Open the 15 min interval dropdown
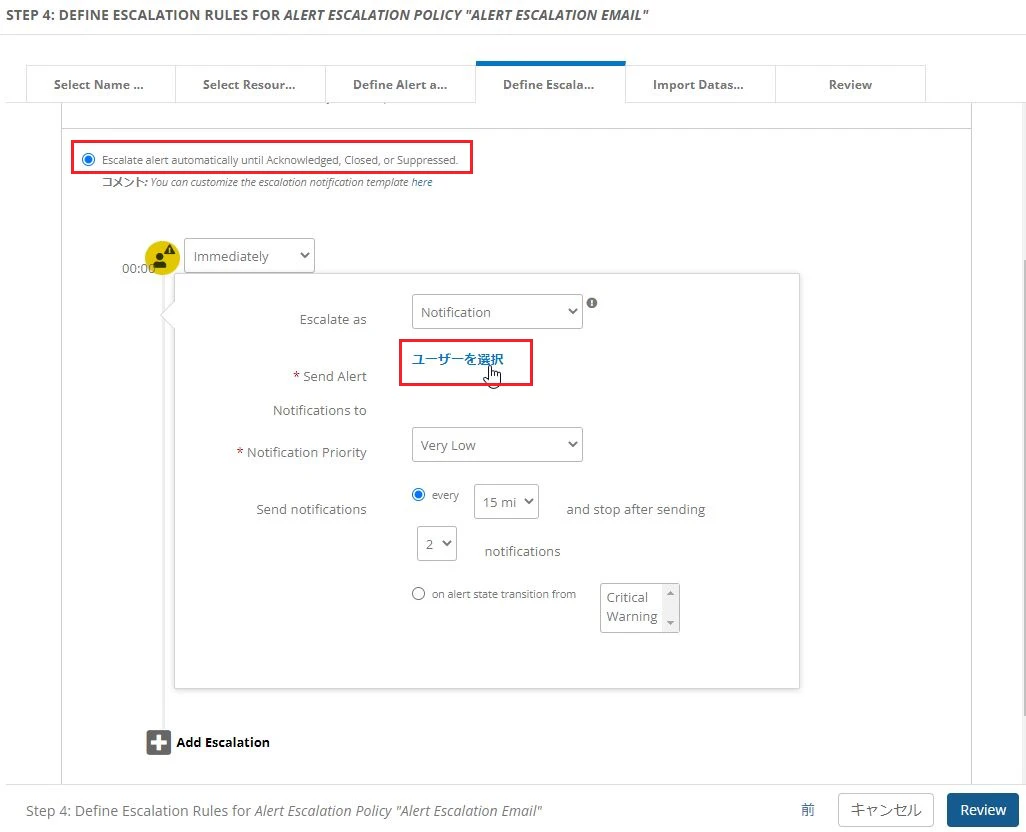Image resolution: width=1026 pixels, height=832 pixels. pos(506,502)
